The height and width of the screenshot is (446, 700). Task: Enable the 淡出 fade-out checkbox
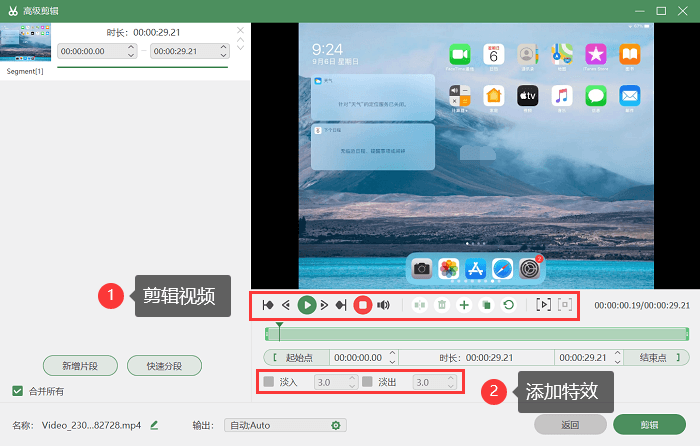click(367, 382)
